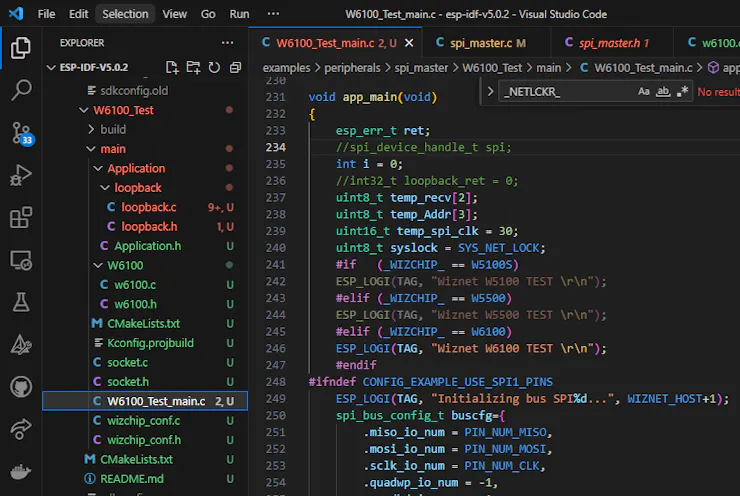Collapse all folders in Explorer
Image resolution: width=740 pixels, height=496 pixels.
[x=235, y=67]
